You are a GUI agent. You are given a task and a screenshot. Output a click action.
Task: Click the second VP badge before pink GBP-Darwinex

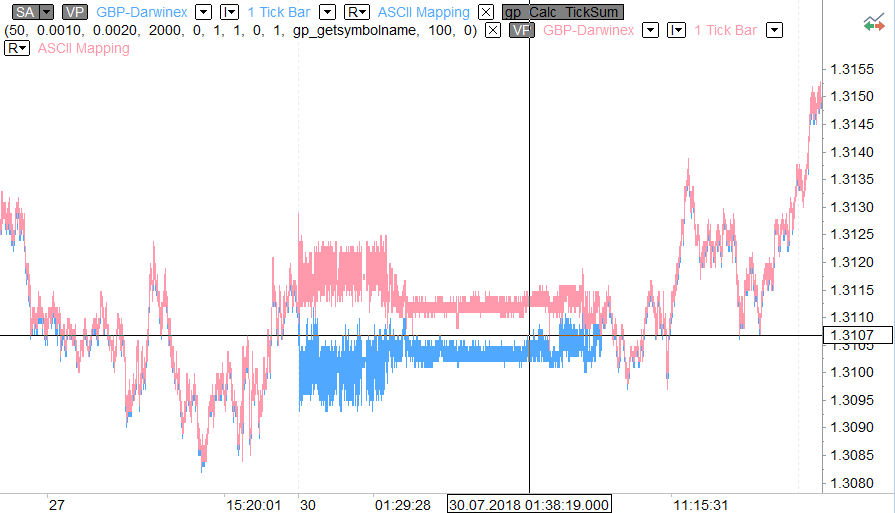522,30
